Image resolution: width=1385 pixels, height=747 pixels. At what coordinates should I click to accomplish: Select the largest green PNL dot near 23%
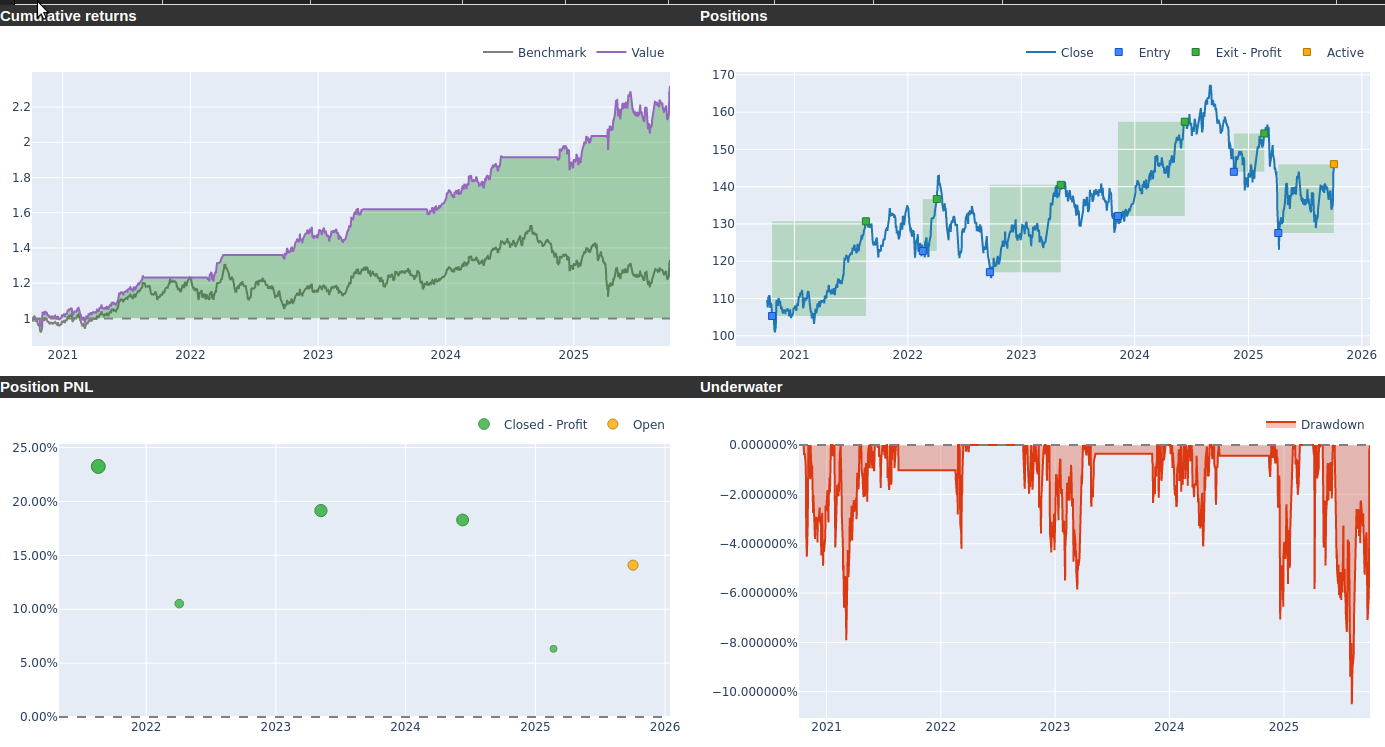98,467
